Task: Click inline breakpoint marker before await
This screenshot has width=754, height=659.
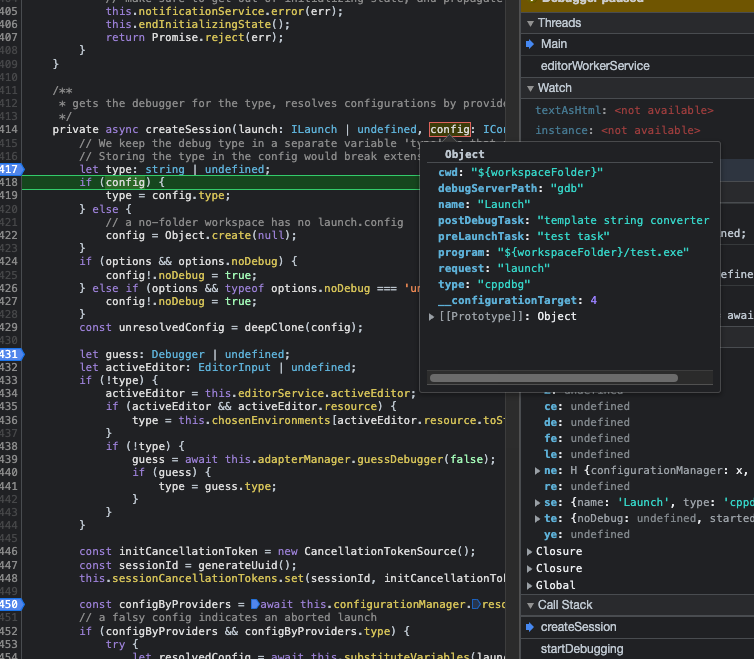Action: tap(255, 604)
